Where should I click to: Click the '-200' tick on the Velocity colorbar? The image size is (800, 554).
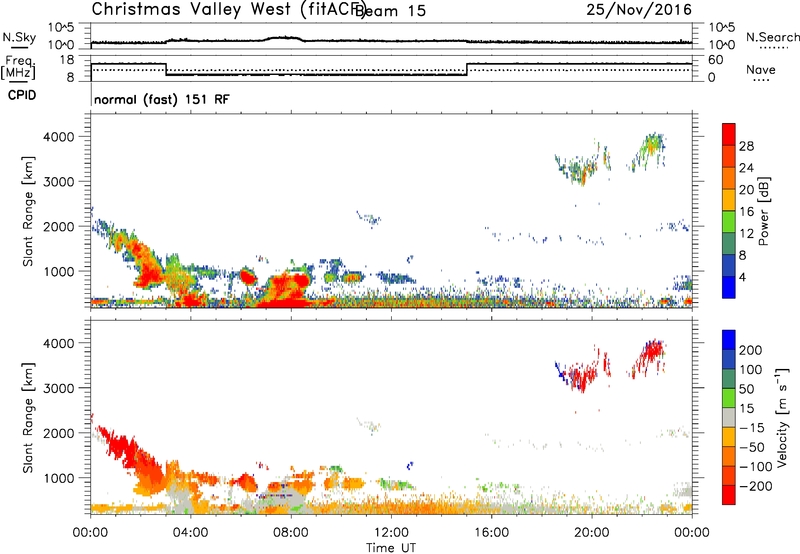(754, 486)
